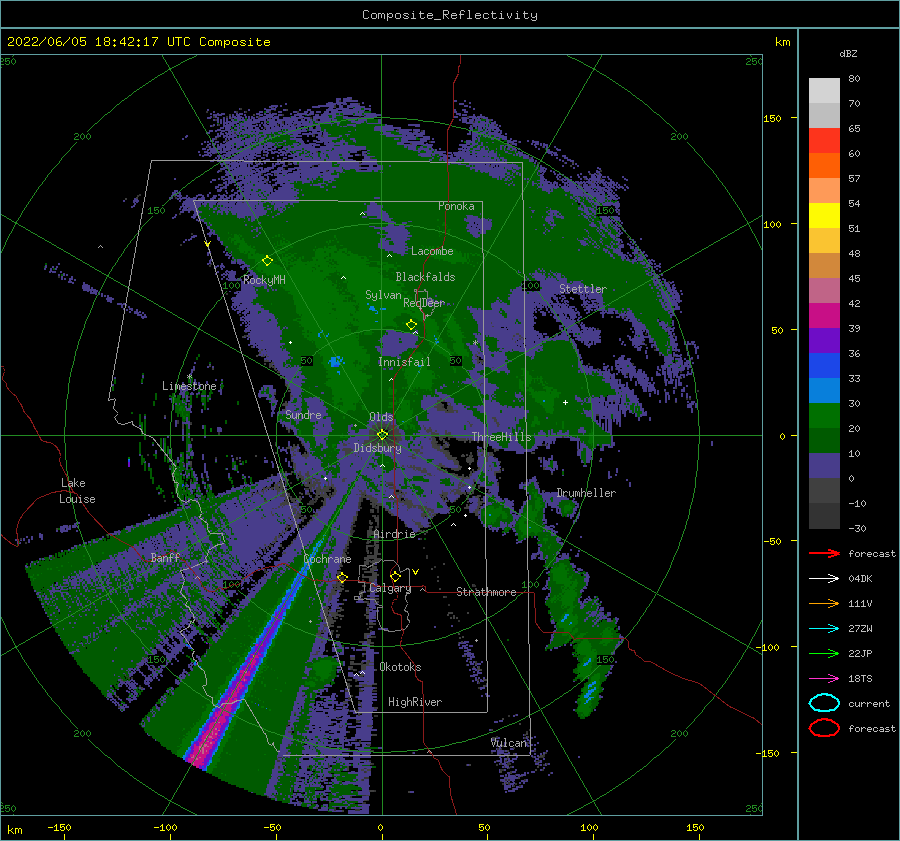Click the Lake Louise label
This screenshot has width=900, height=841.
coord(77,491)
